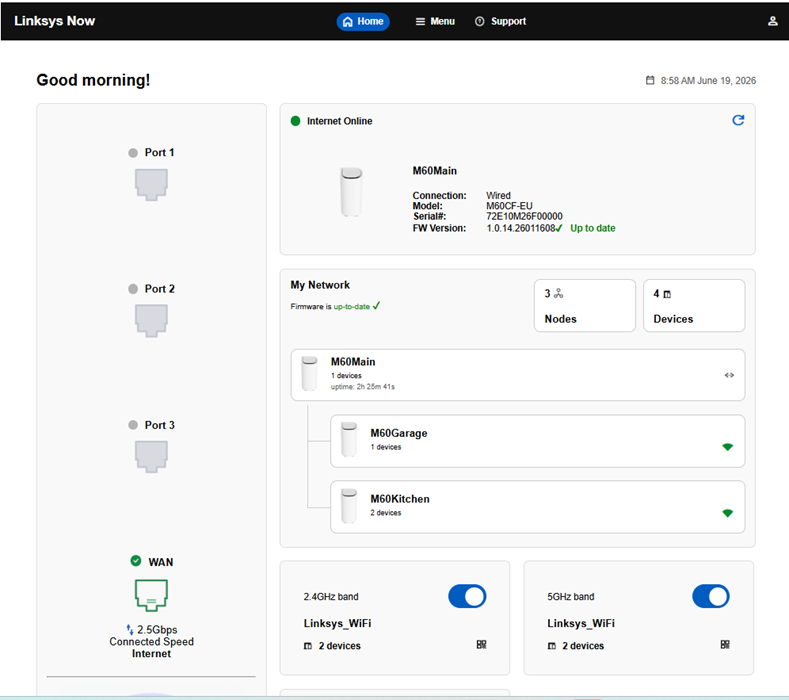Click the grey status dot beside Port 2
The height and width of the screenshot is (700, 789).
point(133,289)
